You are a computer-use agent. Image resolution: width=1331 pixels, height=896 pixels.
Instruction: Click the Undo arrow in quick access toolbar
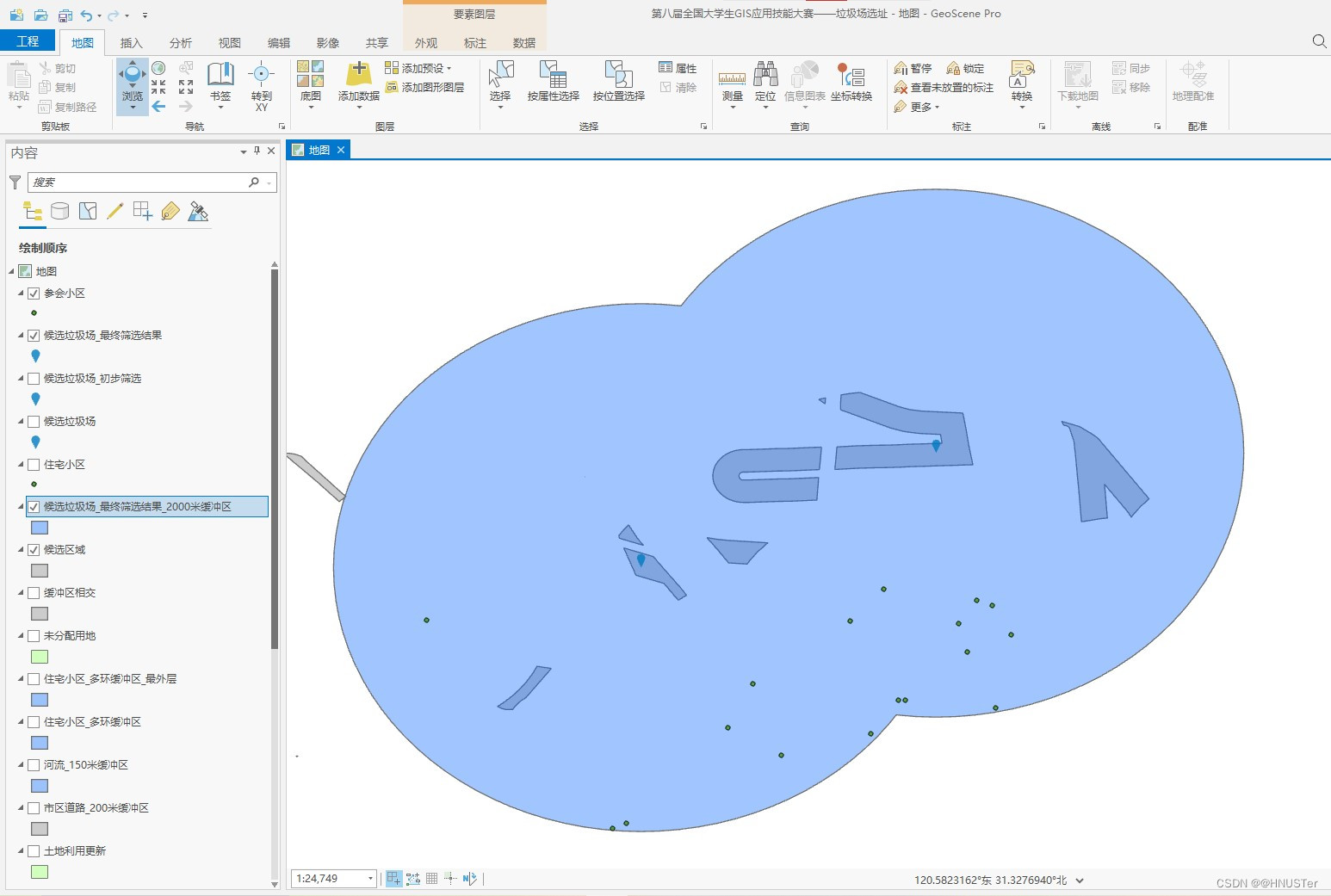[86, 15]
